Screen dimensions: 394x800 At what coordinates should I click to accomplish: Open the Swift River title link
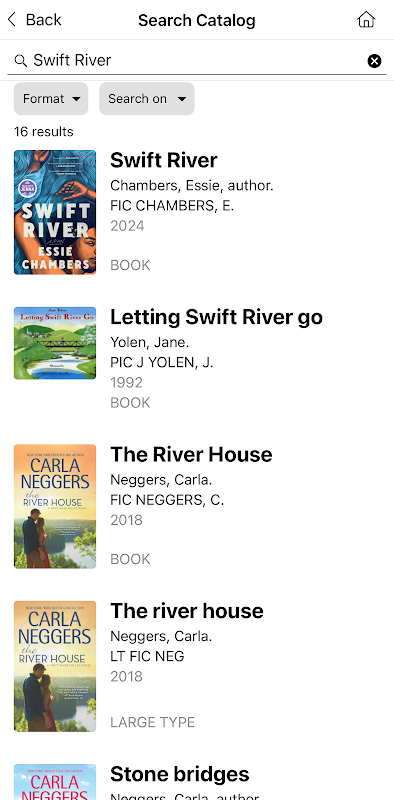[164, 160]
